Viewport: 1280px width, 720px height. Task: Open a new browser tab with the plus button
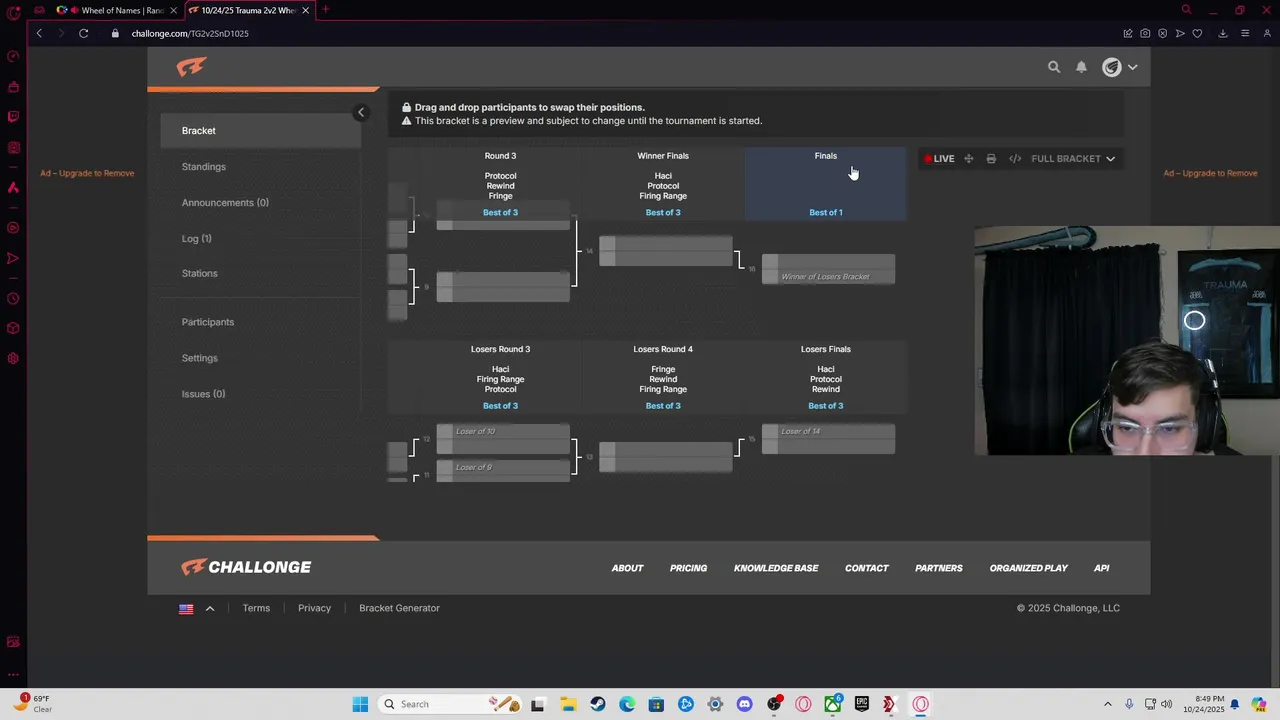click(325, 10)
